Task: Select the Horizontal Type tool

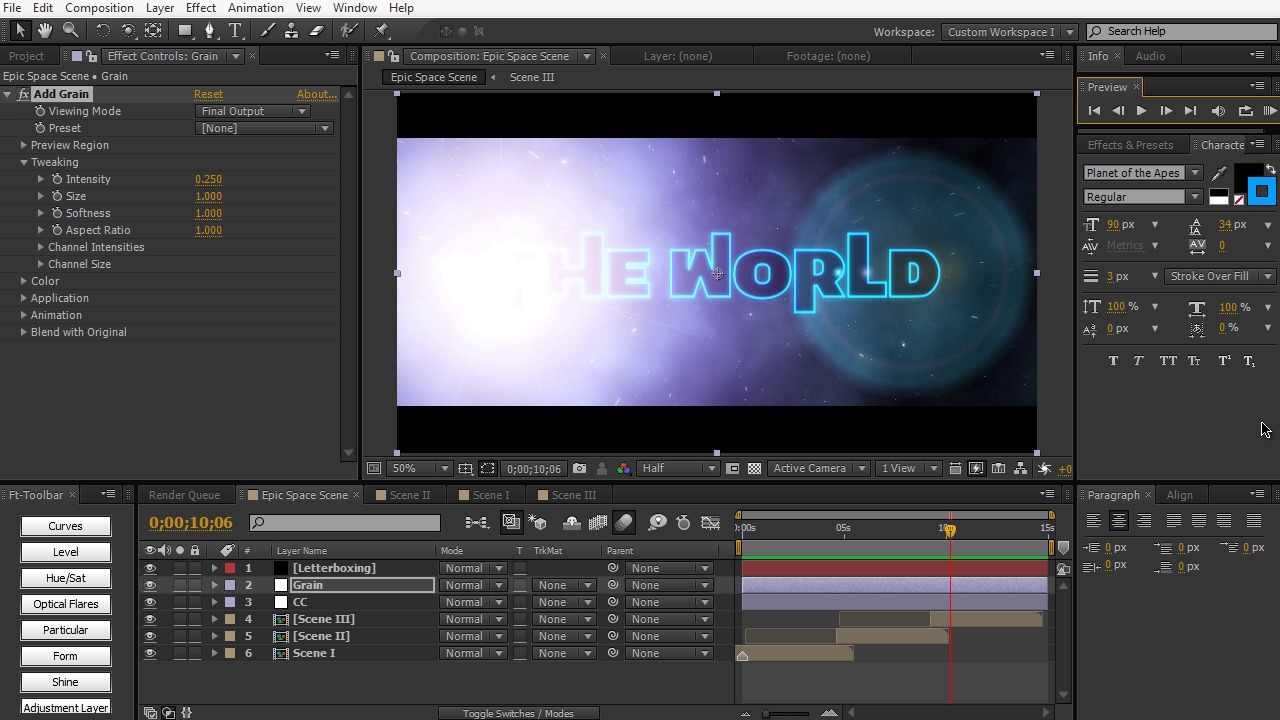Action: [x=235, y=31]
